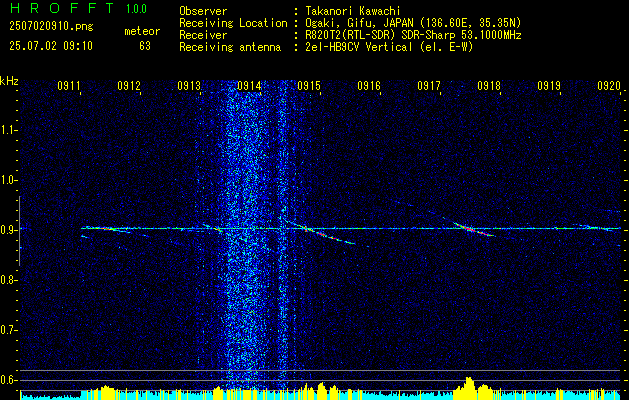Click the 1.0 frequency axis label
The height and width of the screenshot is (400, 629).
tap(8, 180)
